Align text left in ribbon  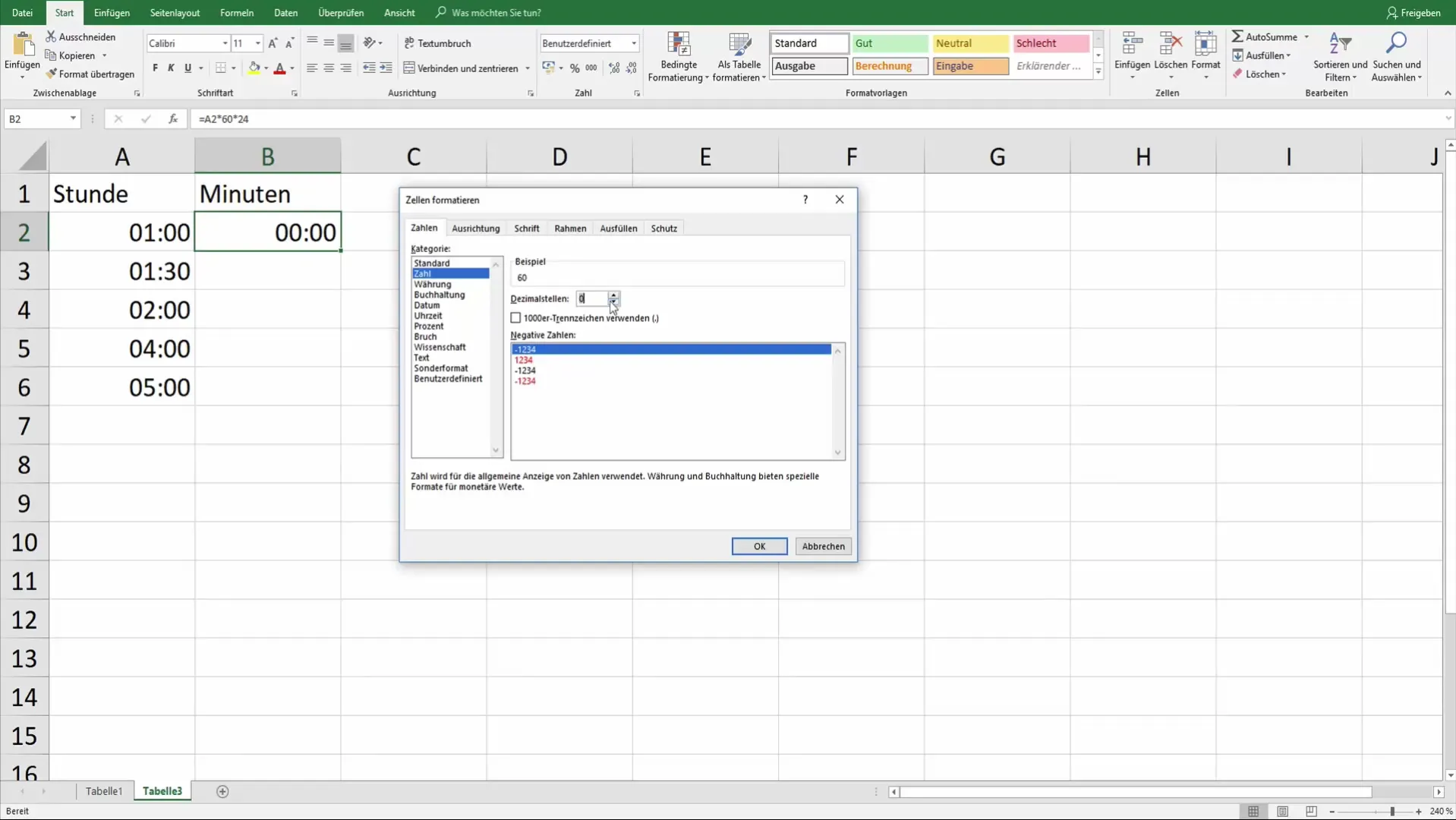[312, 68]
